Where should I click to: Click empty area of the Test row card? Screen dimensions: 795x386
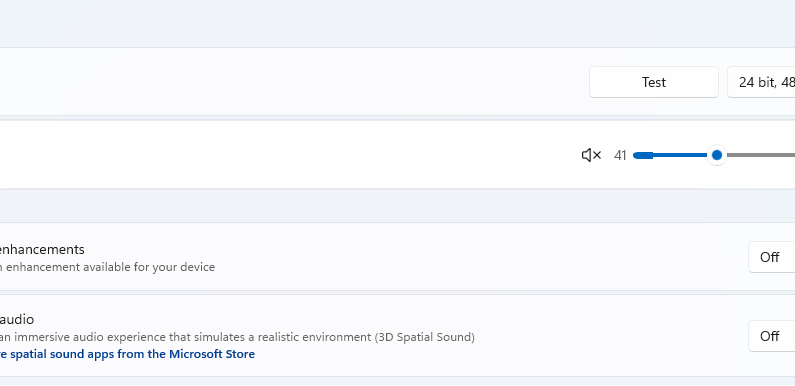click(304, 82)
